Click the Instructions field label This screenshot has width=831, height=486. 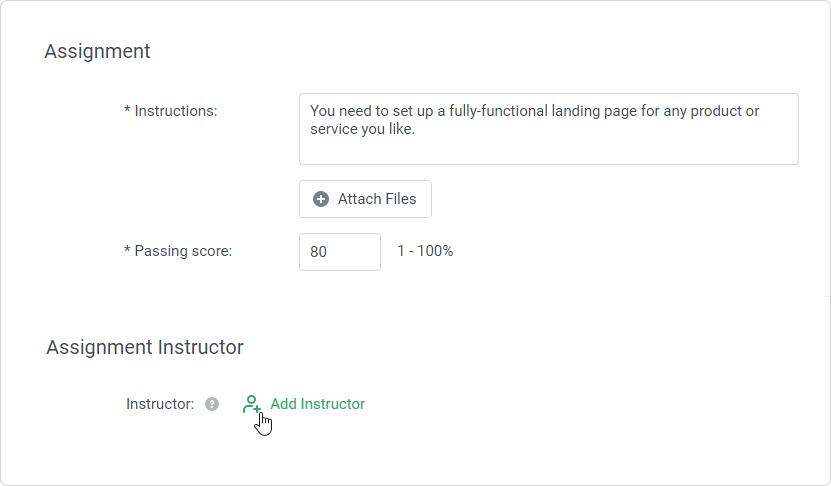176,111
